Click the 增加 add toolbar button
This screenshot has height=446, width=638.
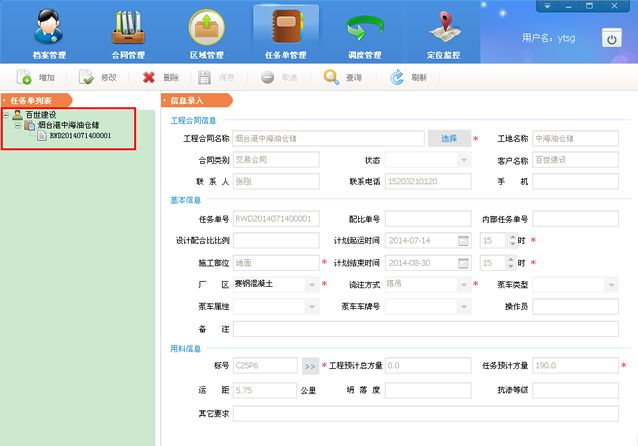[36, 77]
